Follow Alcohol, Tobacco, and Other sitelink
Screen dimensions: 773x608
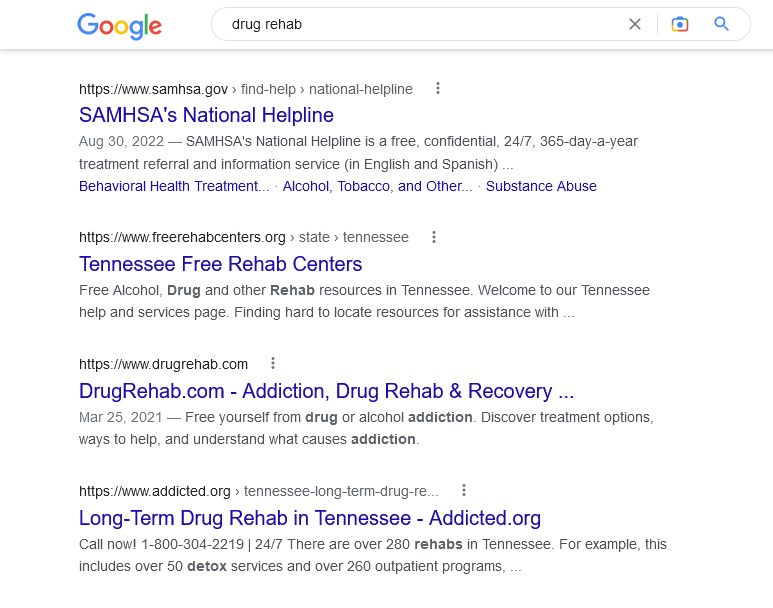377,186
